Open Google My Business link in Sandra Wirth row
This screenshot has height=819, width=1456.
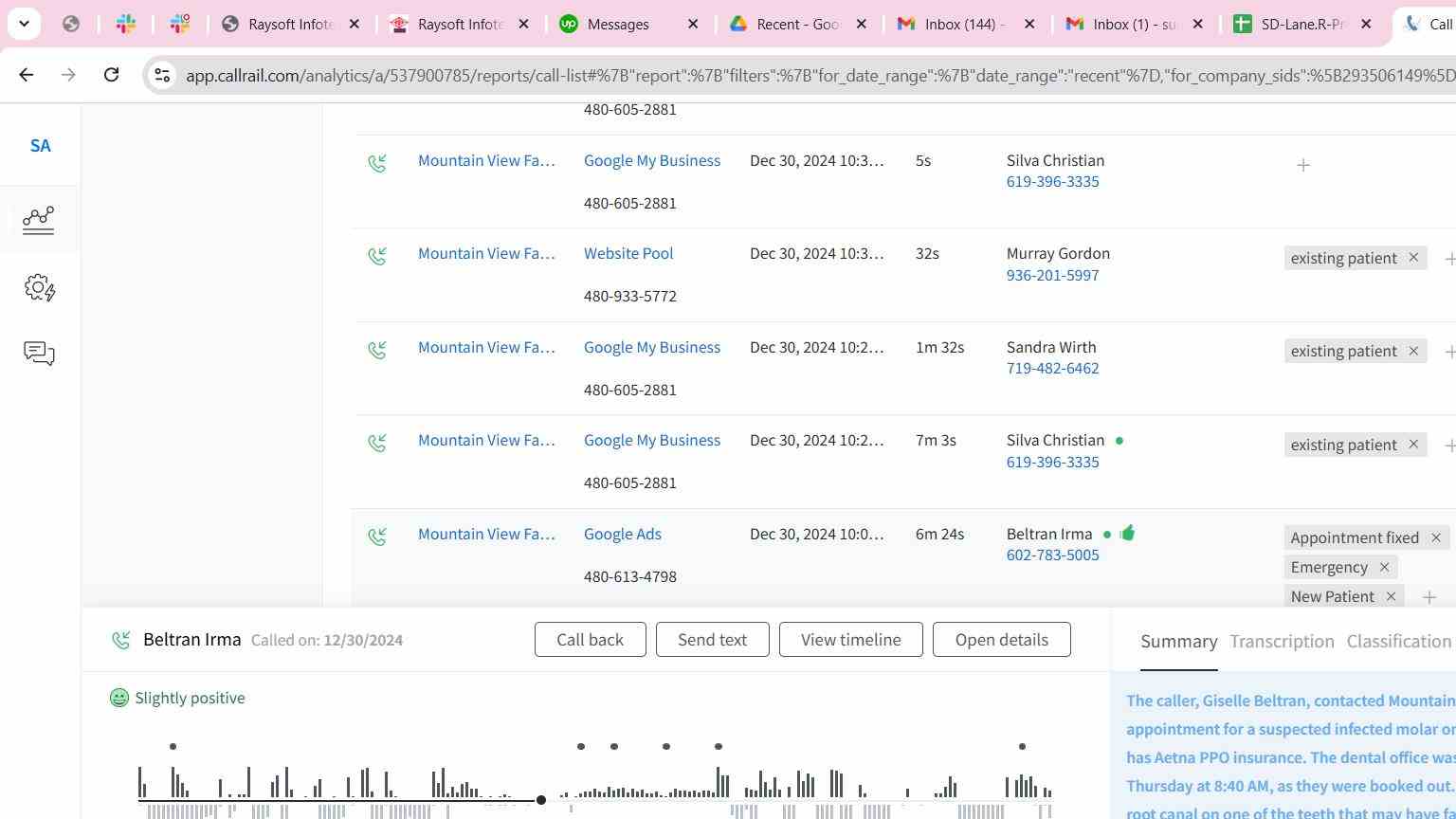click(652, 348)
